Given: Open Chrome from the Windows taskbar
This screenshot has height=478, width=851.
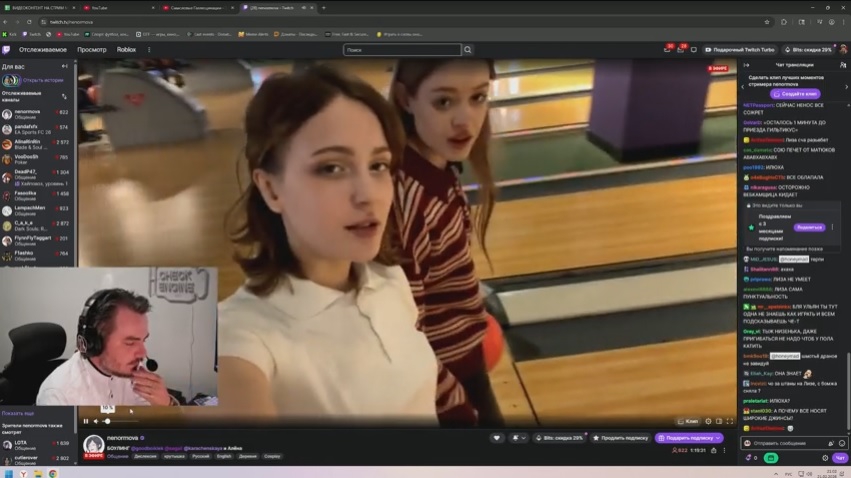Looking at the screenshot, I should pyautogui.click(x=53, y=474).
